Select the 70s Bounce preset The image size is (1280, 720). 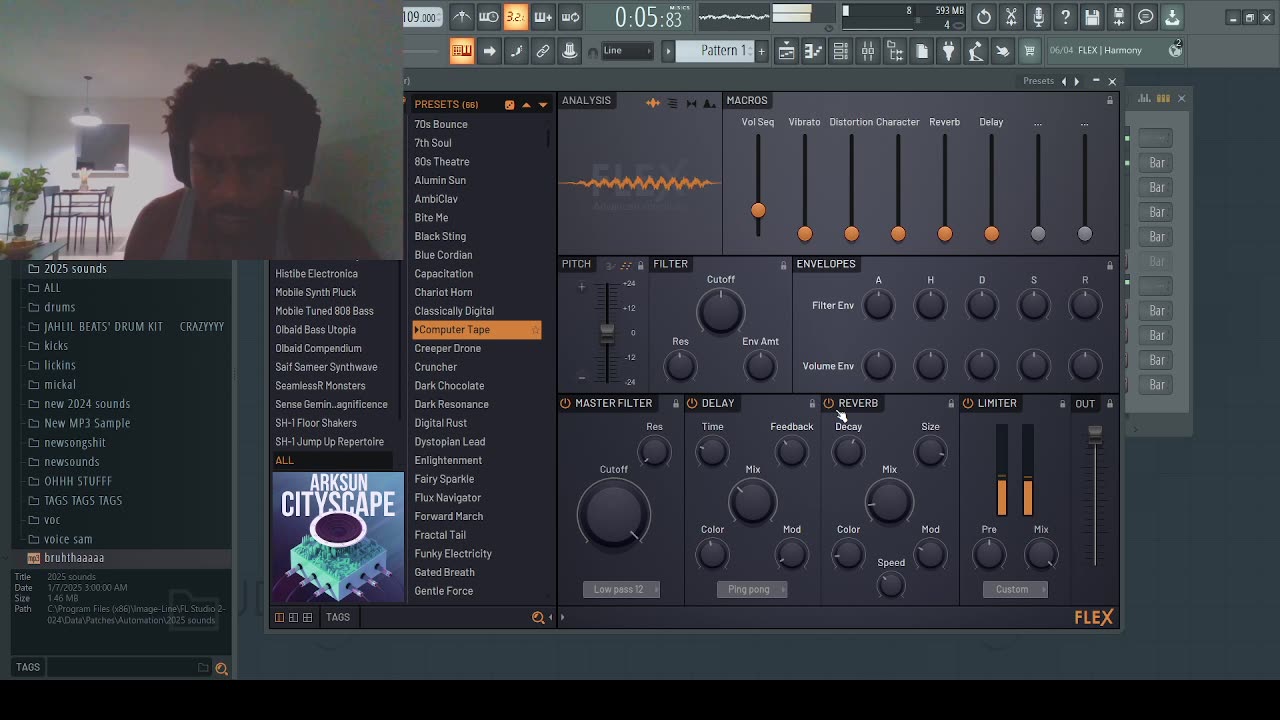(441, 124)
